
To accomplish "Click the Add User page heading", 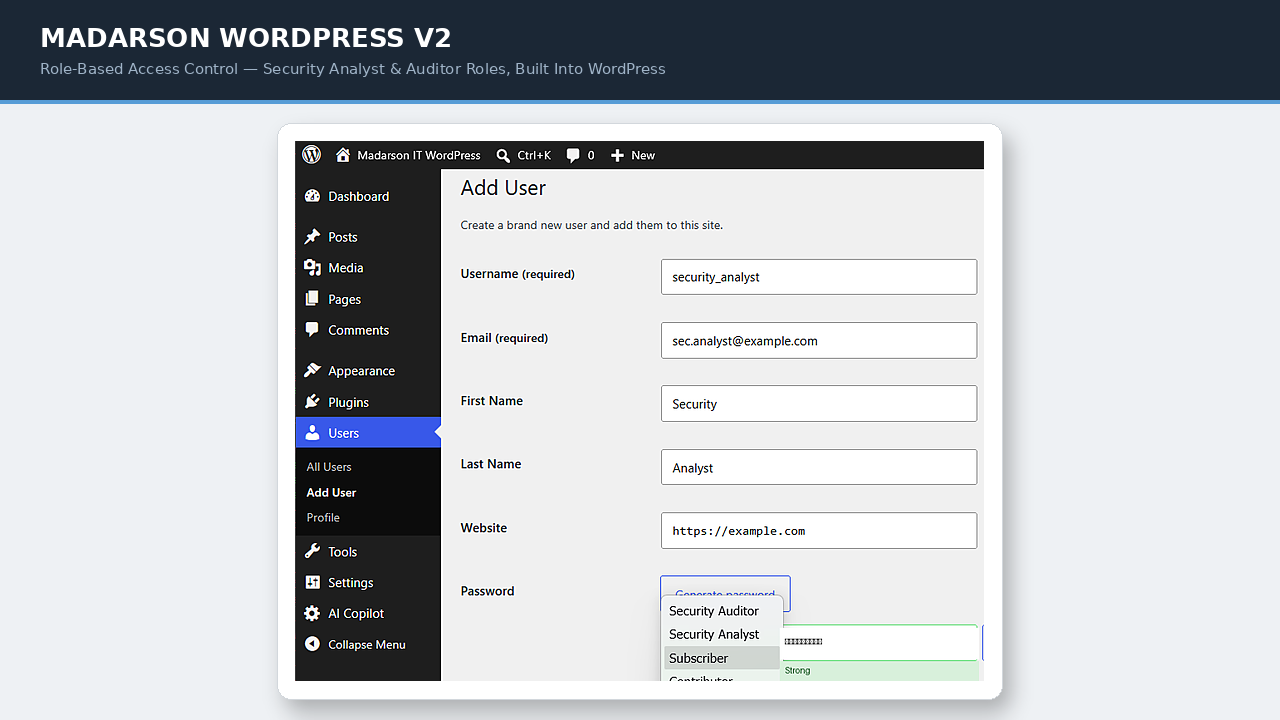I will (x=503, y=188).
